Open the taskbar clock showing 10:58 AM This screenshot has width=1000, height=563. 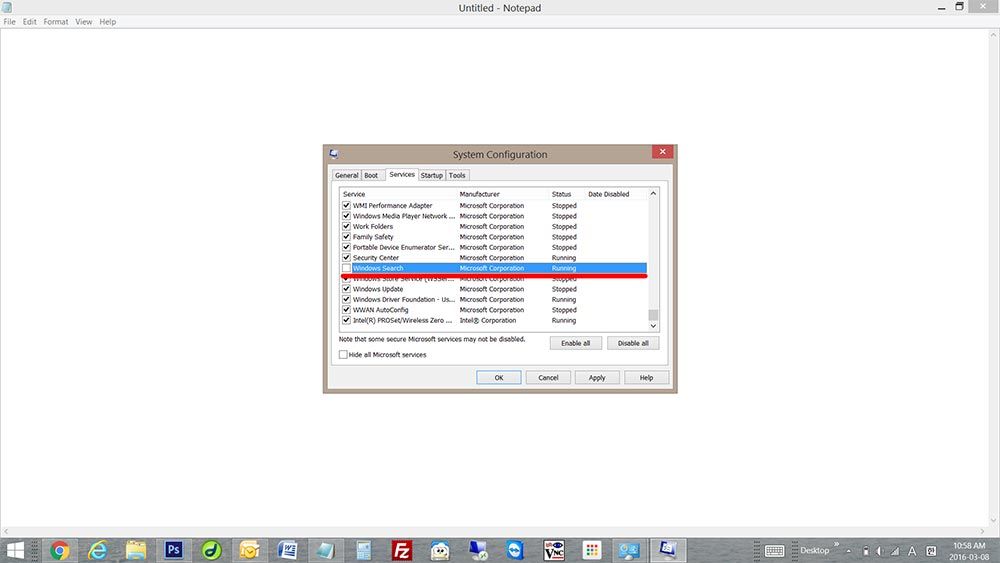pyautogui.click(x=969, y=551)
